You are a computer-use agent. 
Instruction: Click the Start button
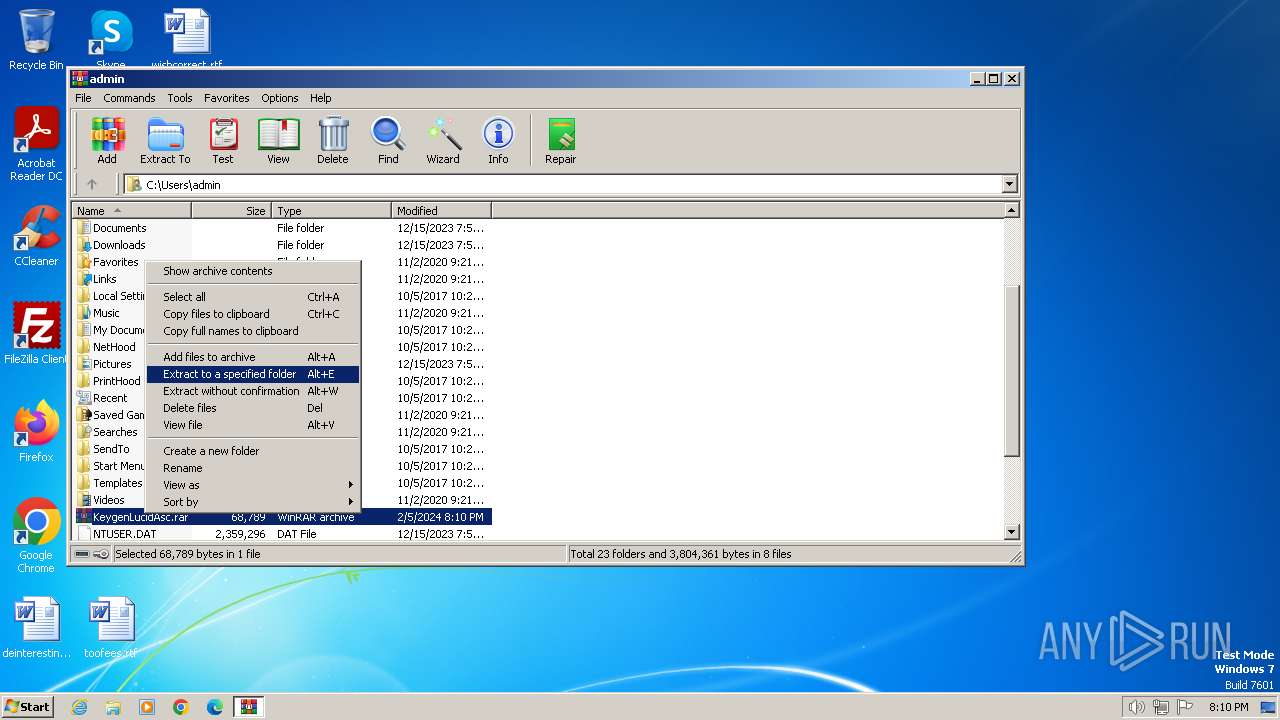(27, 706)
